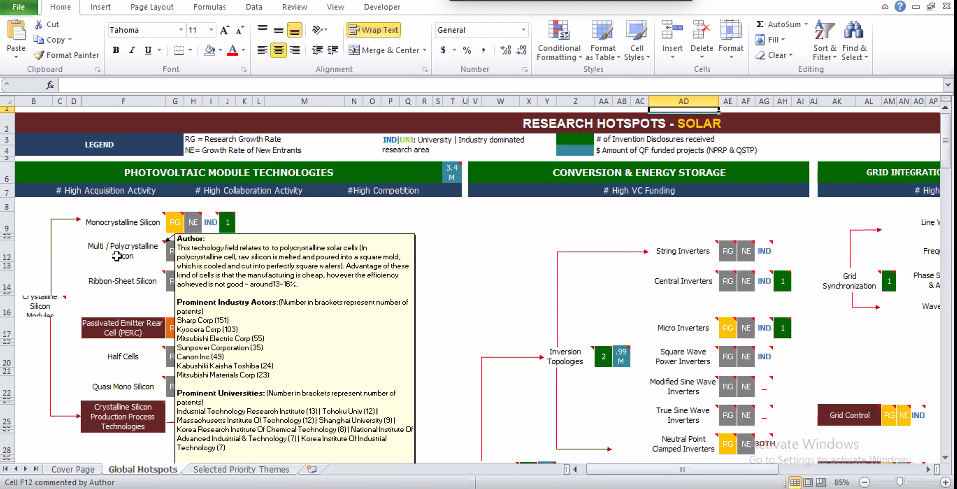This screenshot has height=489, width=957.
Task: Open Cell Styles gallery
Action: [x=637, y=40]
